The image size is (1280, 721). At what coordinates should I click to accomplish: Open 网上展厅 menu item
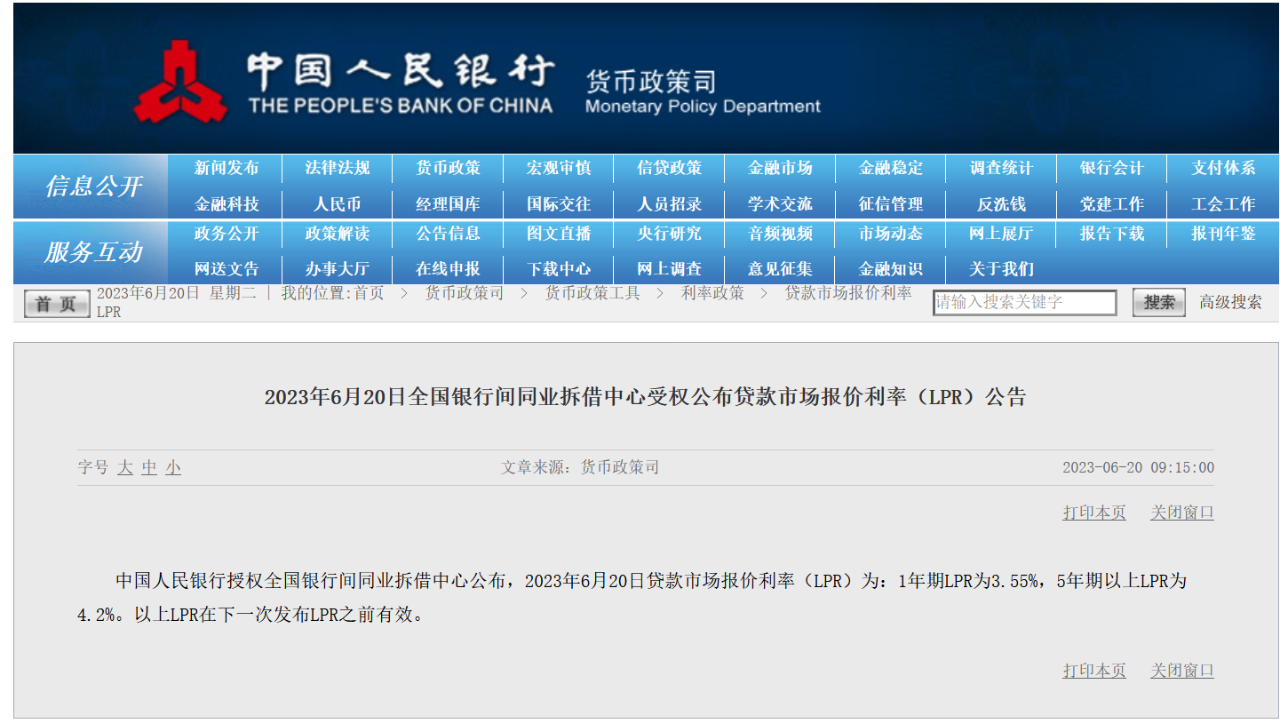pos(1001,233)
